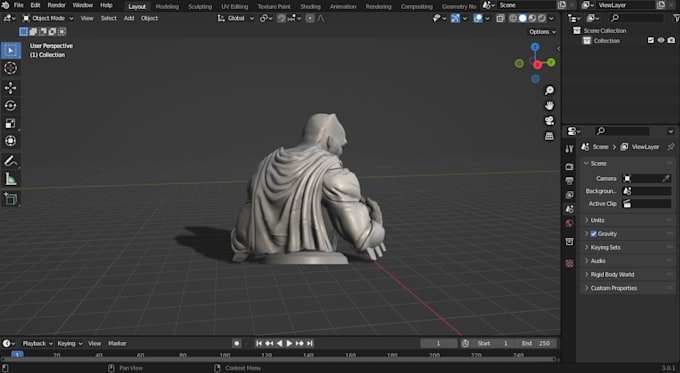This screenshot has width=680, height=373.
Task: Click the Blender logo menu icon
Action: (5, 5)
